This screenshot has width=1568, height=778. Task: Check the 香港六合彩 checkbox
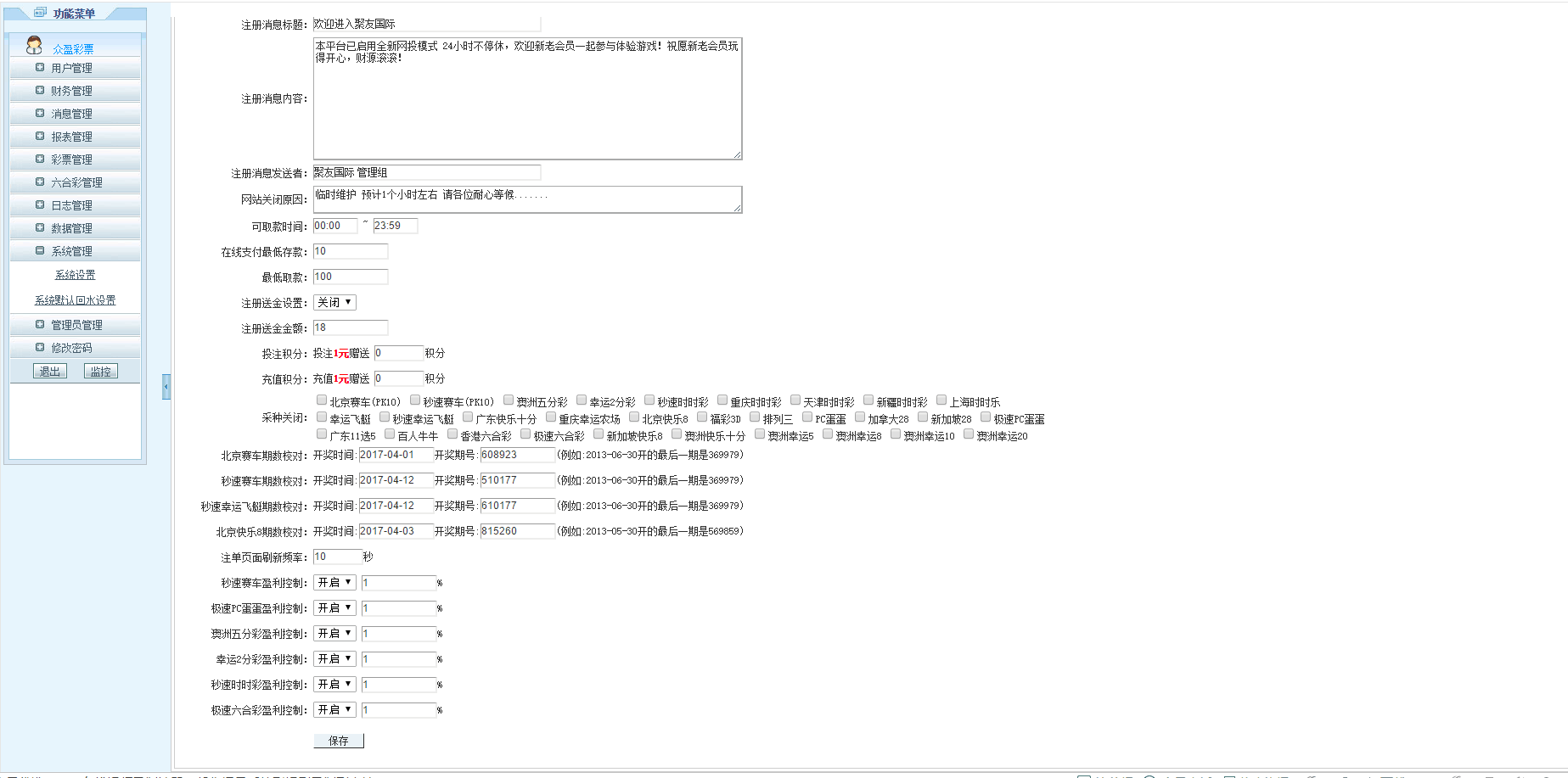click(452, 434)
